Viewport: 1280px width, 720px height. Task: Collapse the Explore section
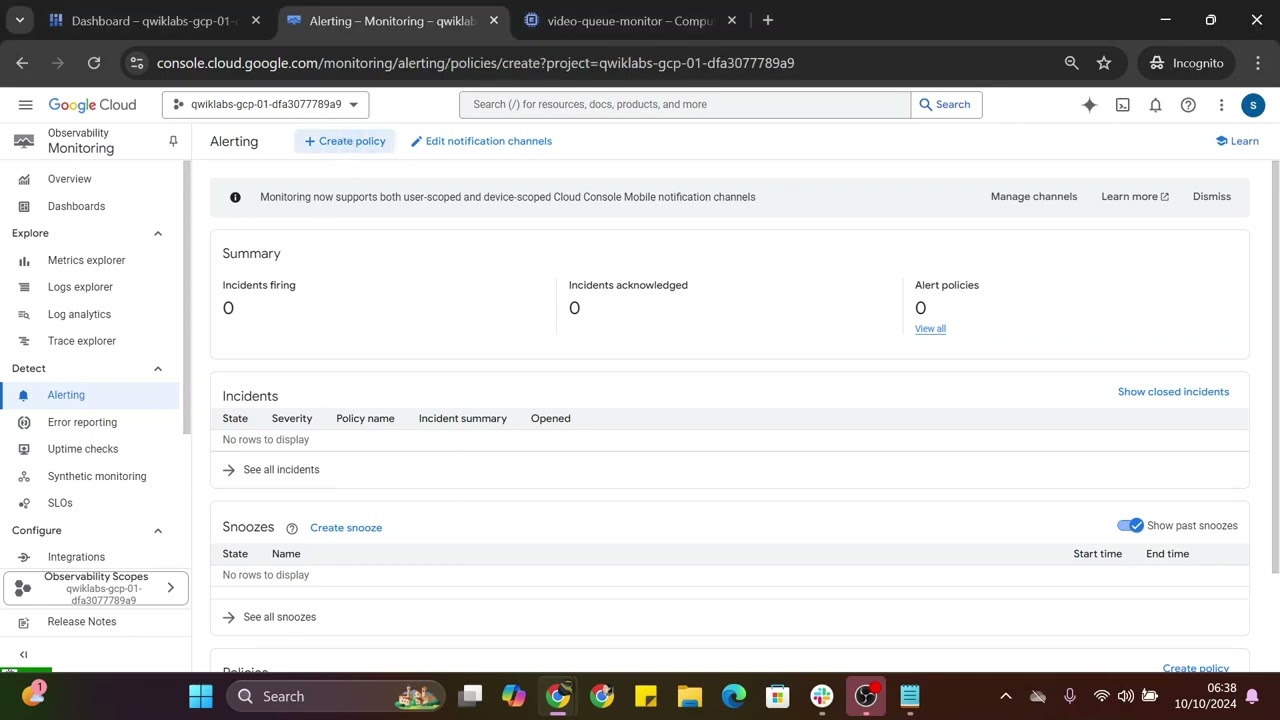(x=157, y=234)
